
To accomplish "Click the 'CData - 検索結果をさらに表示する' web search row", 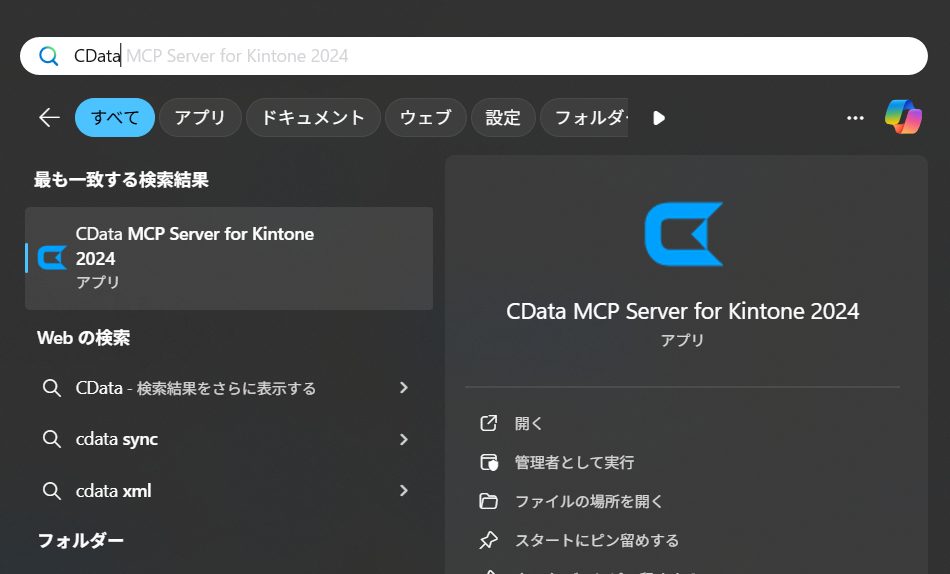I will pos(229,388).
